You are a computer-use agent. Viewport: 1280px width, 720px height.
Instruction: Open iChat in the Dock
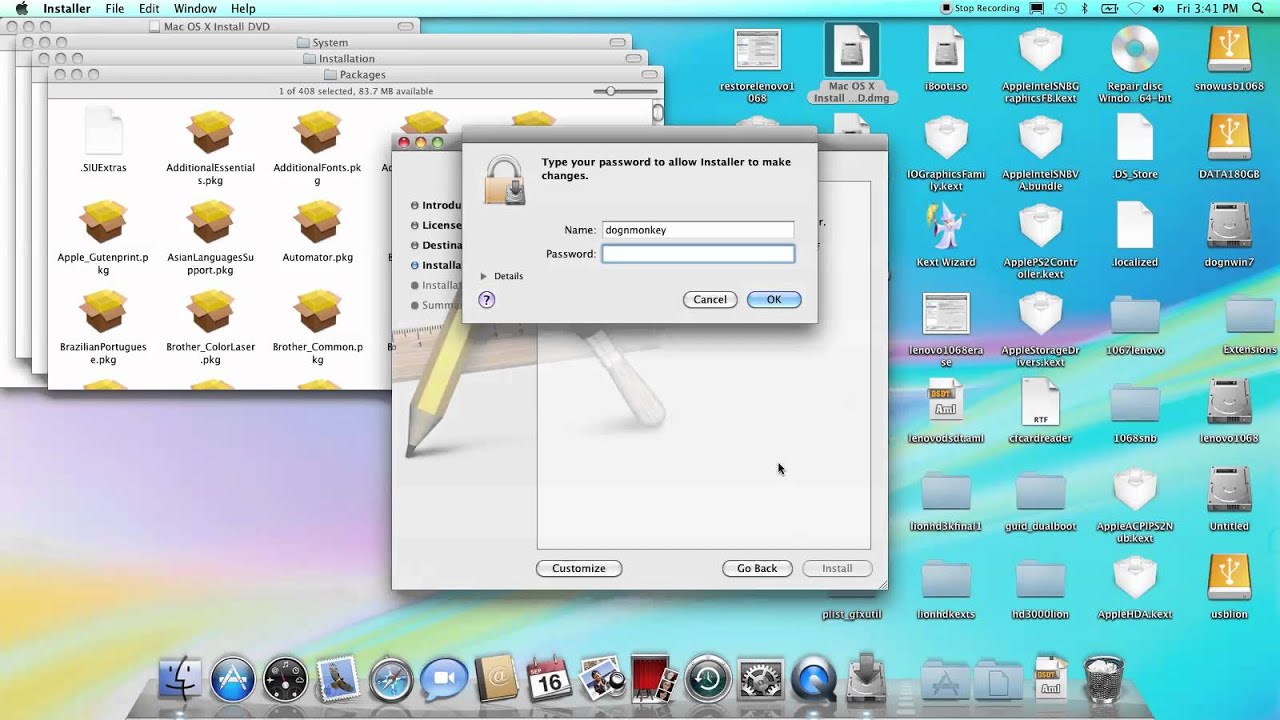[444, 680]
